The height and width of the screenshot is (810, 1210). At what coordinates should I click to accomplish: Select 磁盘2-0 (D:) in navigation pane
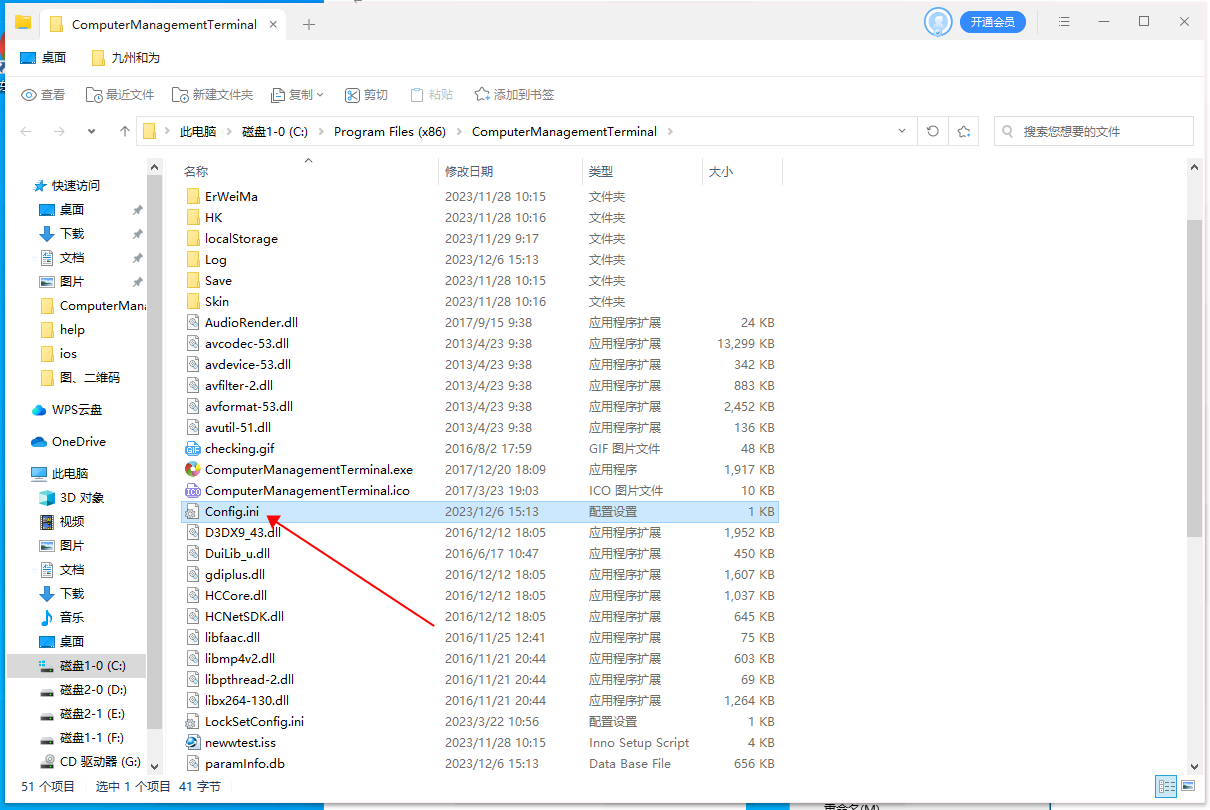[92, 689]
